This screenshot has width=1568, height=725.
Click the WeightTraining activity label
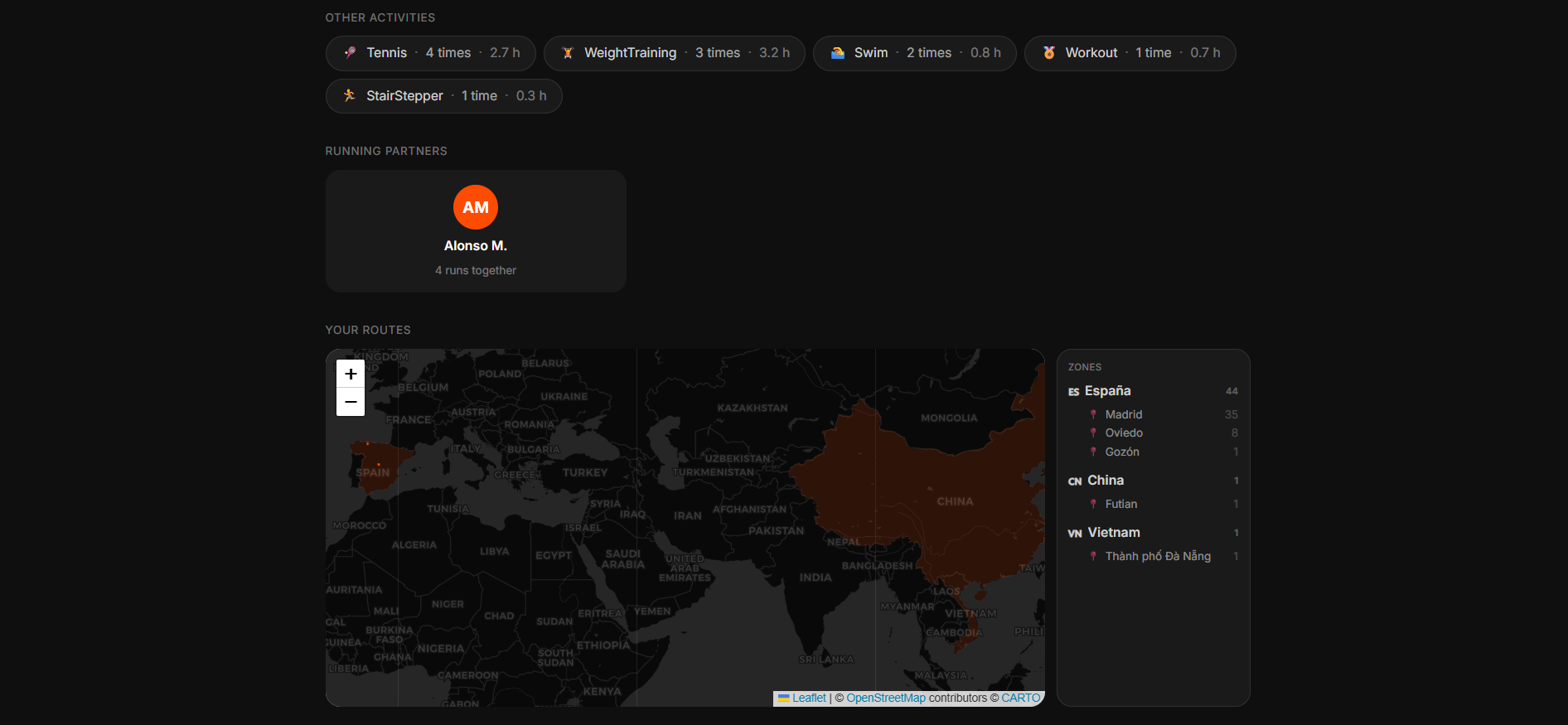pos(631,53)
